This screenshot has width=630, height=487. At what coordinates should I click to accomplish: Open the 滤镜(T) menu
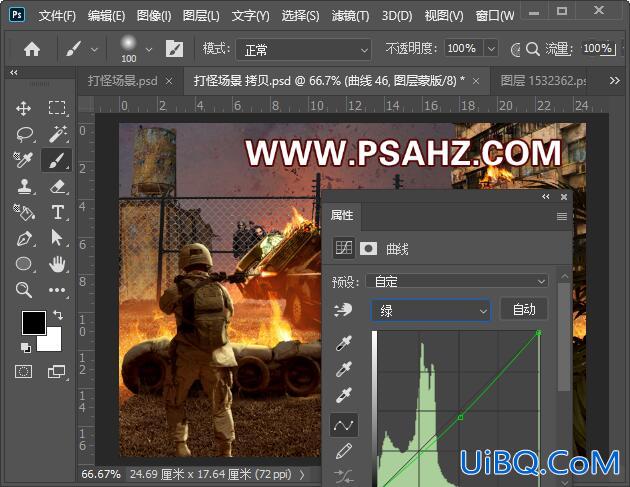coord(350,16)
